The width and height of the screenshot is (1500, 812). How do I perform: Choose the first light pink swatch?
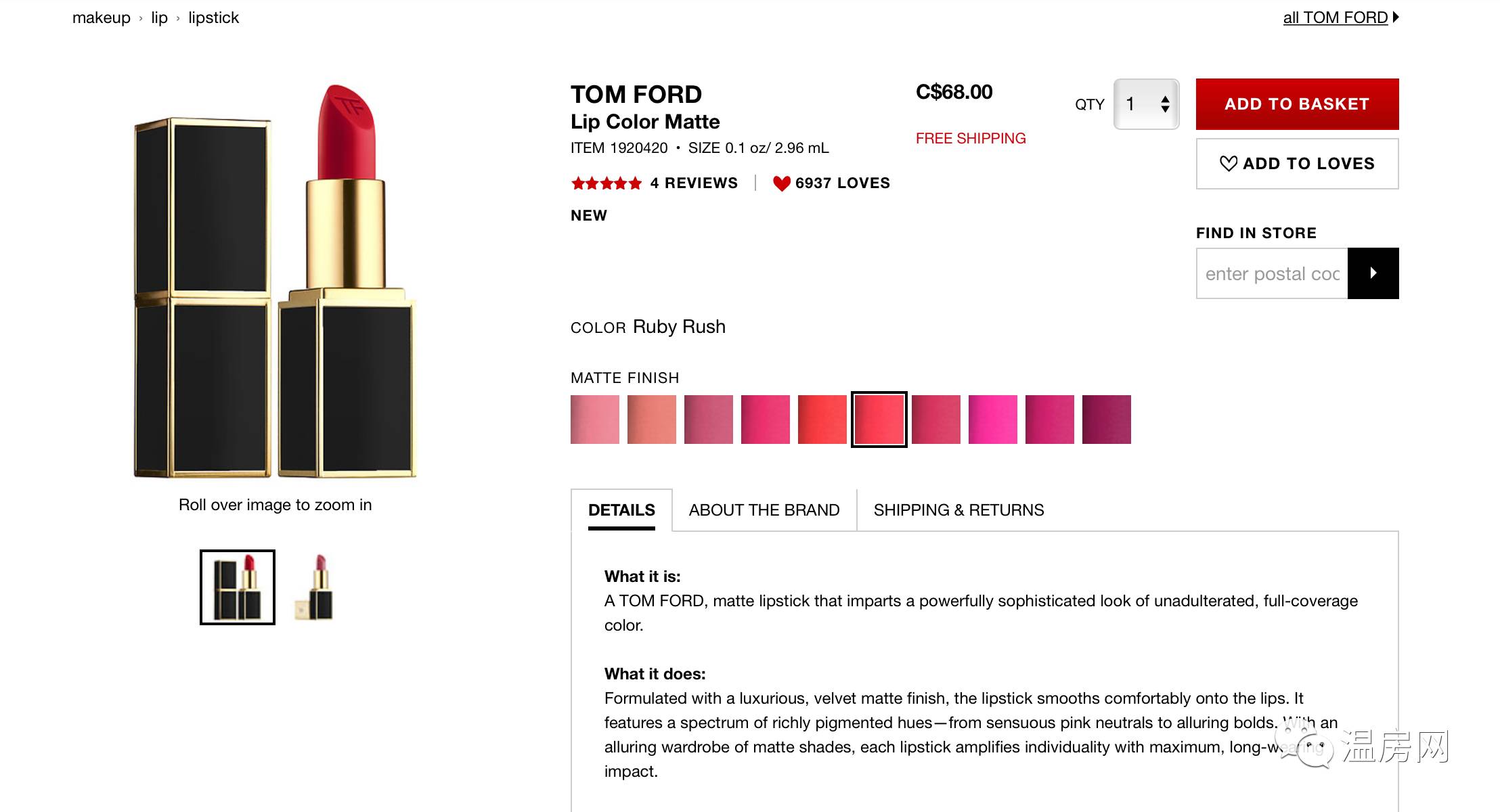click(x=595, y=420)
